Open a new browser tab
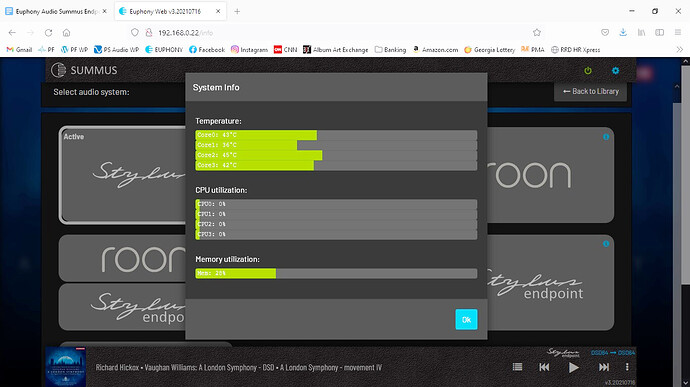 pos(237,11)
